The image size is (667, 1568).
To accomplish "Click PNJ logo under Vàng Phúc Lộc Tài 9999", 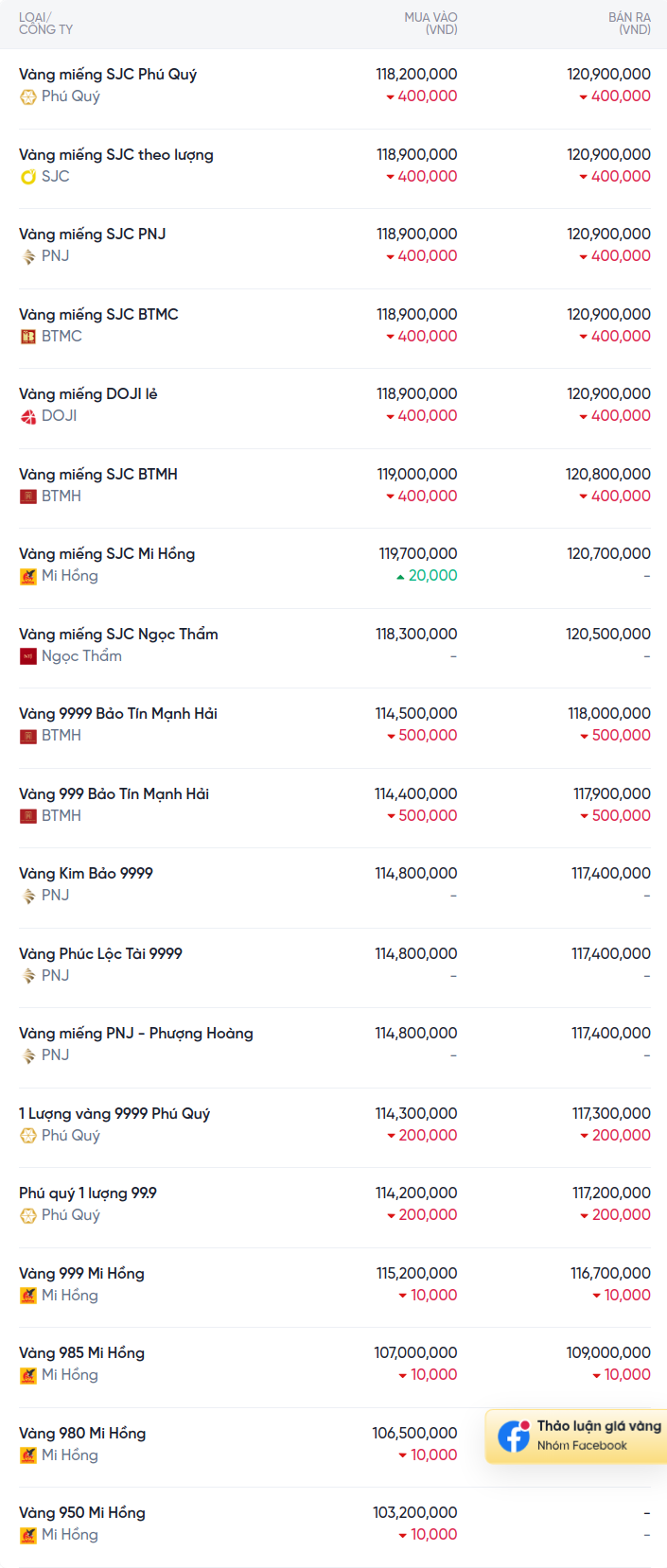I will [28, 976].
